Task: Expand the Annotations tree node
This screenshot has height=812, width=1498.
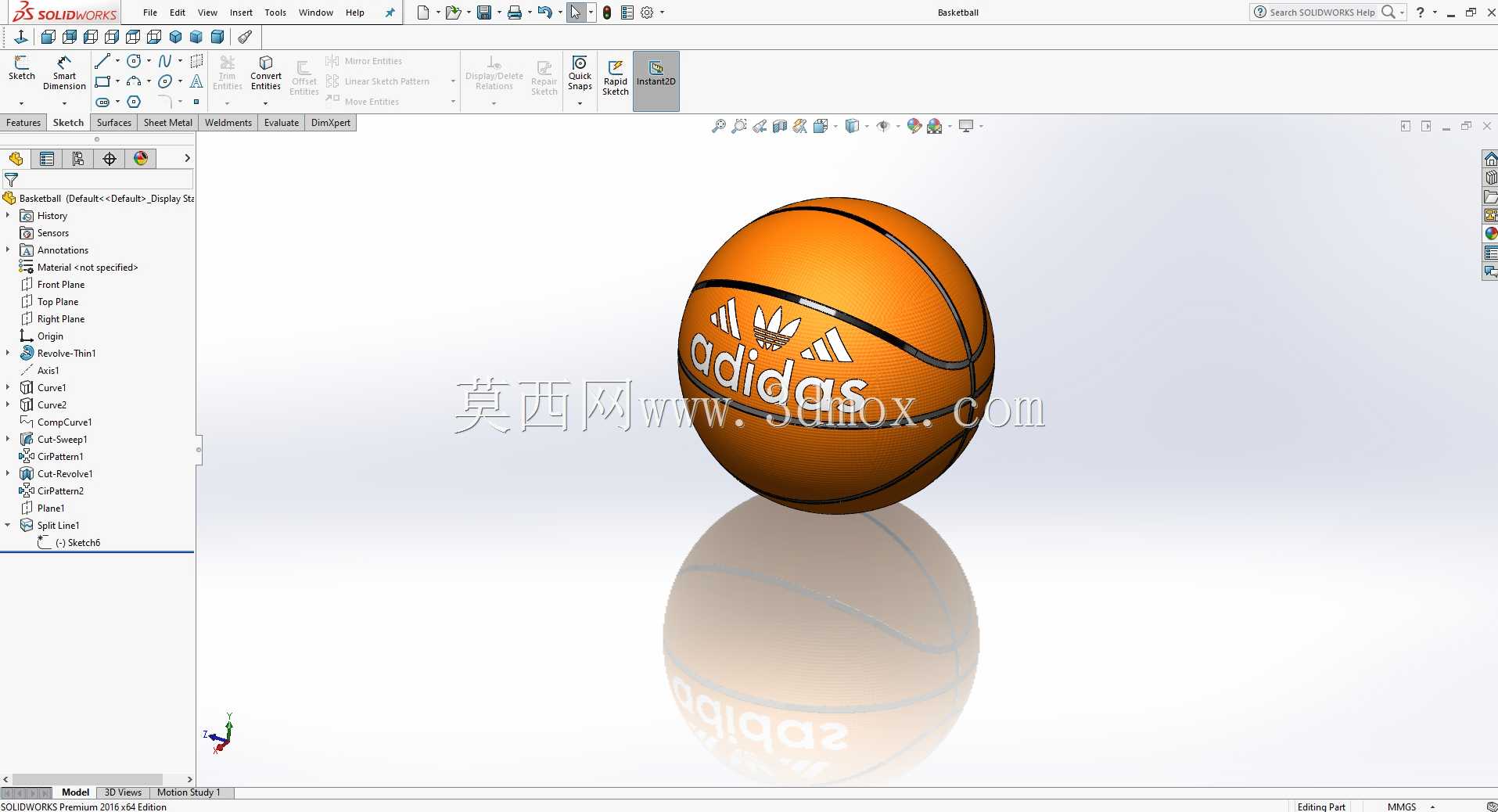Action: pos(8,250)
